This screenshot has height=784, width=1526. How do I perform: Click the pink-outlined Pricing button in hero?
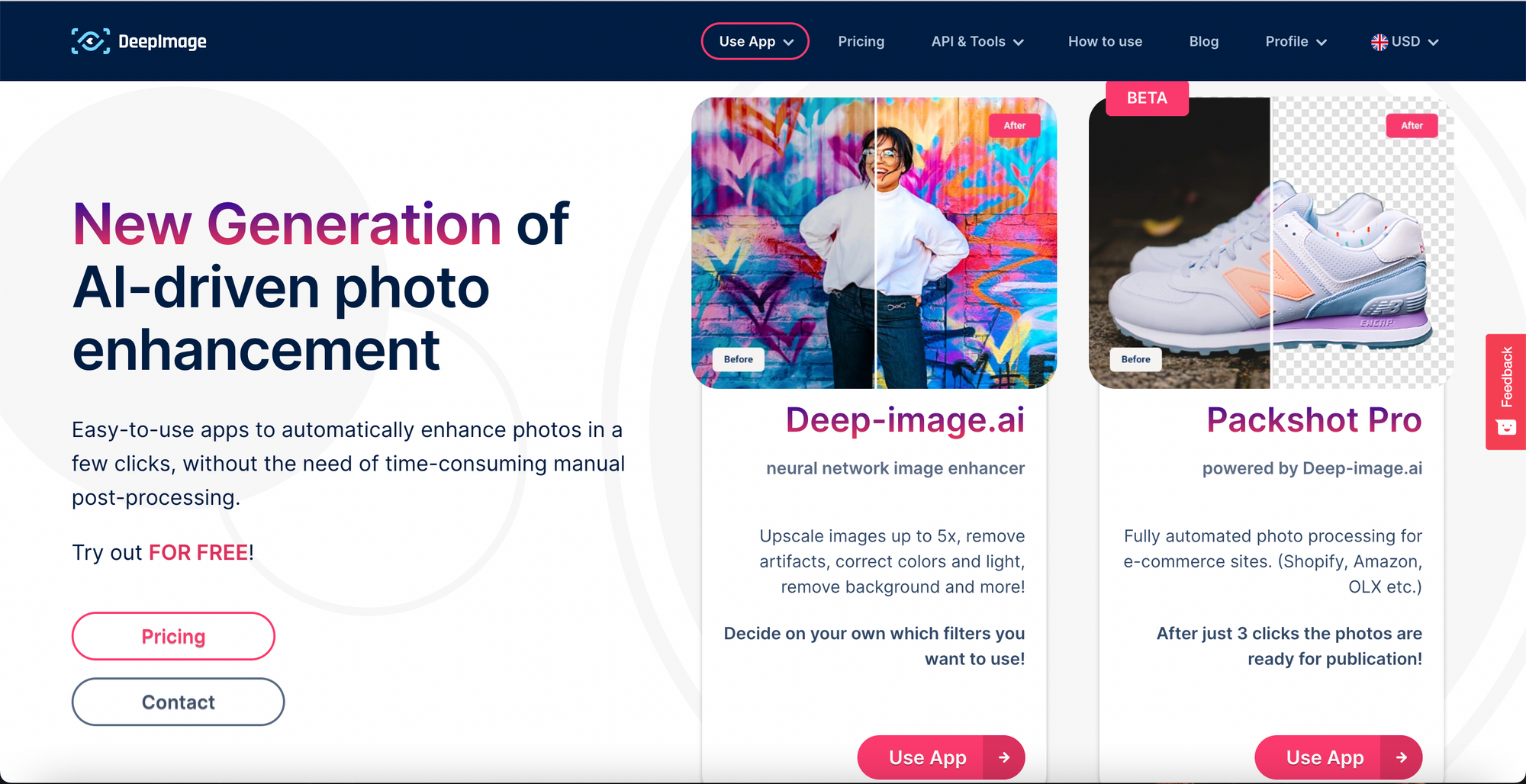pyautogui.click(x=173, y=636)
